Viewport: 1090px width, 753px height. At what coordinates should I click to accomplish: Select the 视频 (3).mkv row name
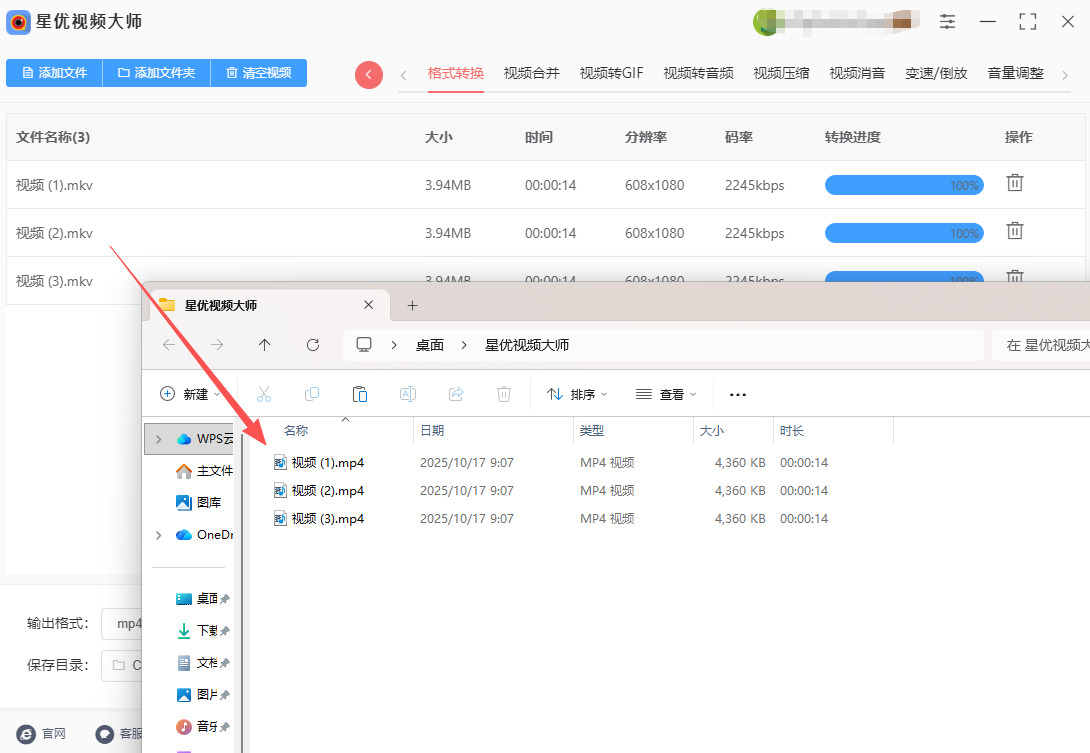click(x=54, y=281)
